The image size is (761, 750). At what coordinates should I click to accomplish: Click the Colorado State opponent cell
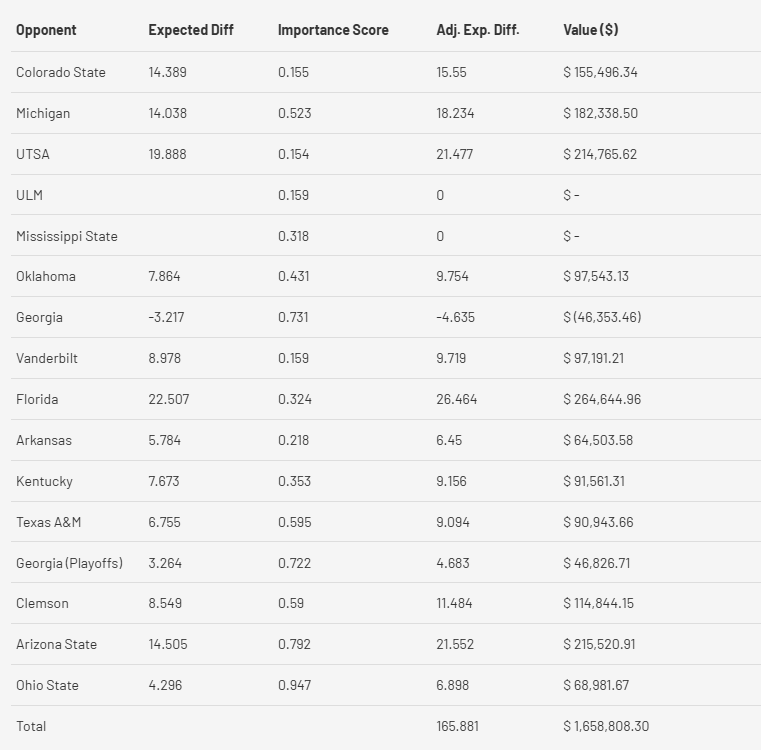[61, 72]
